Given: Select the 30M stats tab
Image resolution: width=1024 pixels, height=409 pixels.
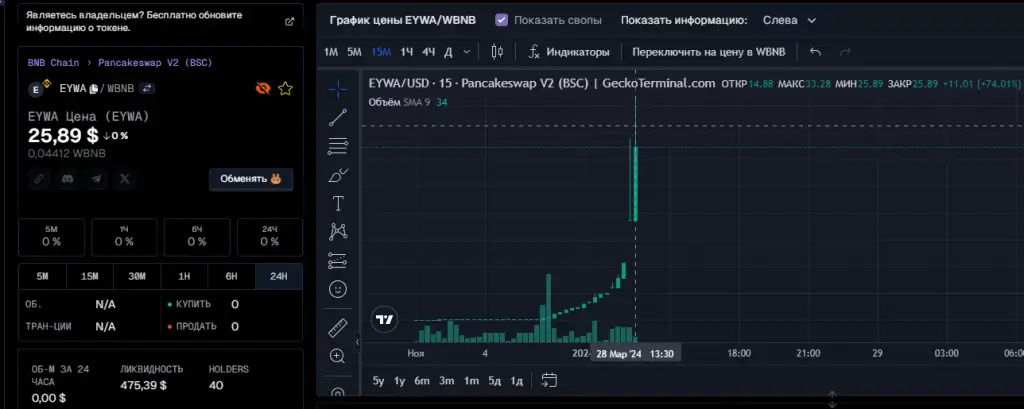Looking at the screenshot, I should (x=137, y=276).
